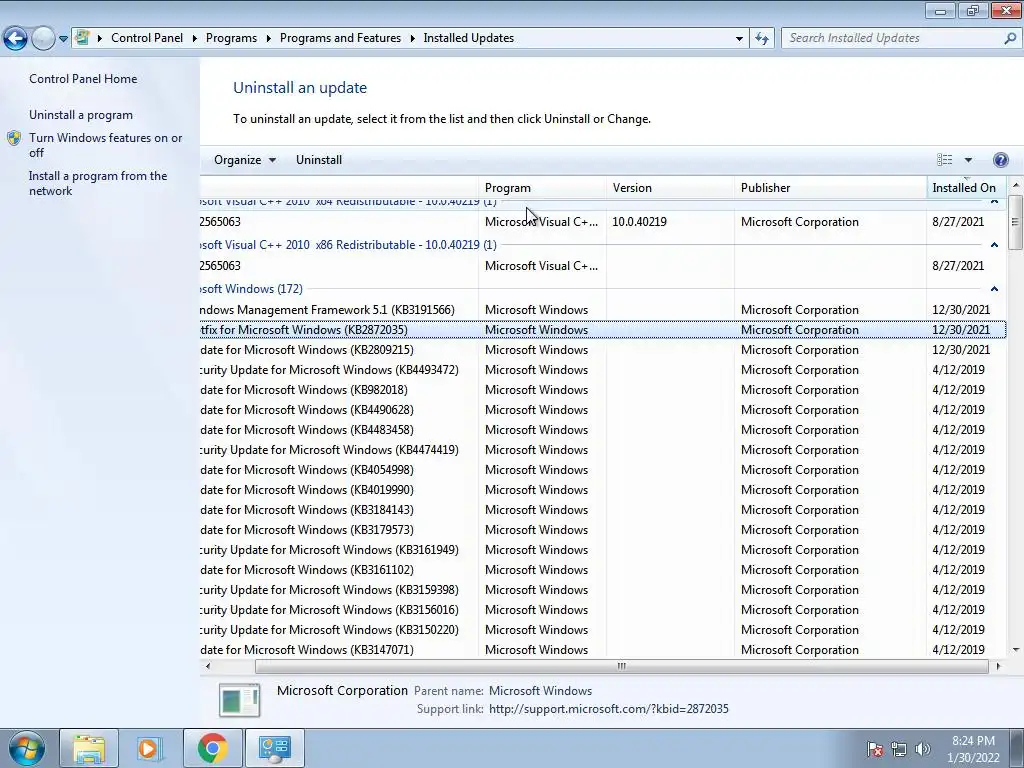Expand the arrow after Control Panel breadcrumb

click(x=195, y=38)
